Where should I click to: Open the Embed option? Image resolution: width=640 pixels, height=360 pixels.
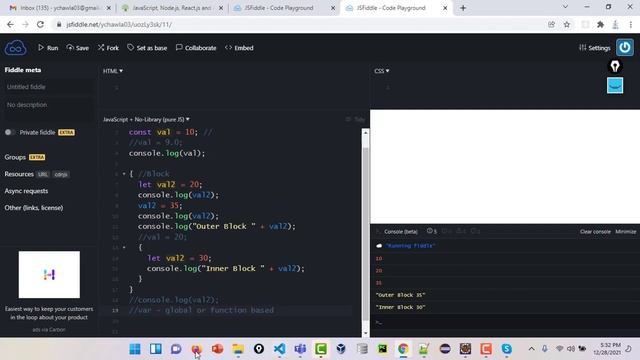point(239,48)
